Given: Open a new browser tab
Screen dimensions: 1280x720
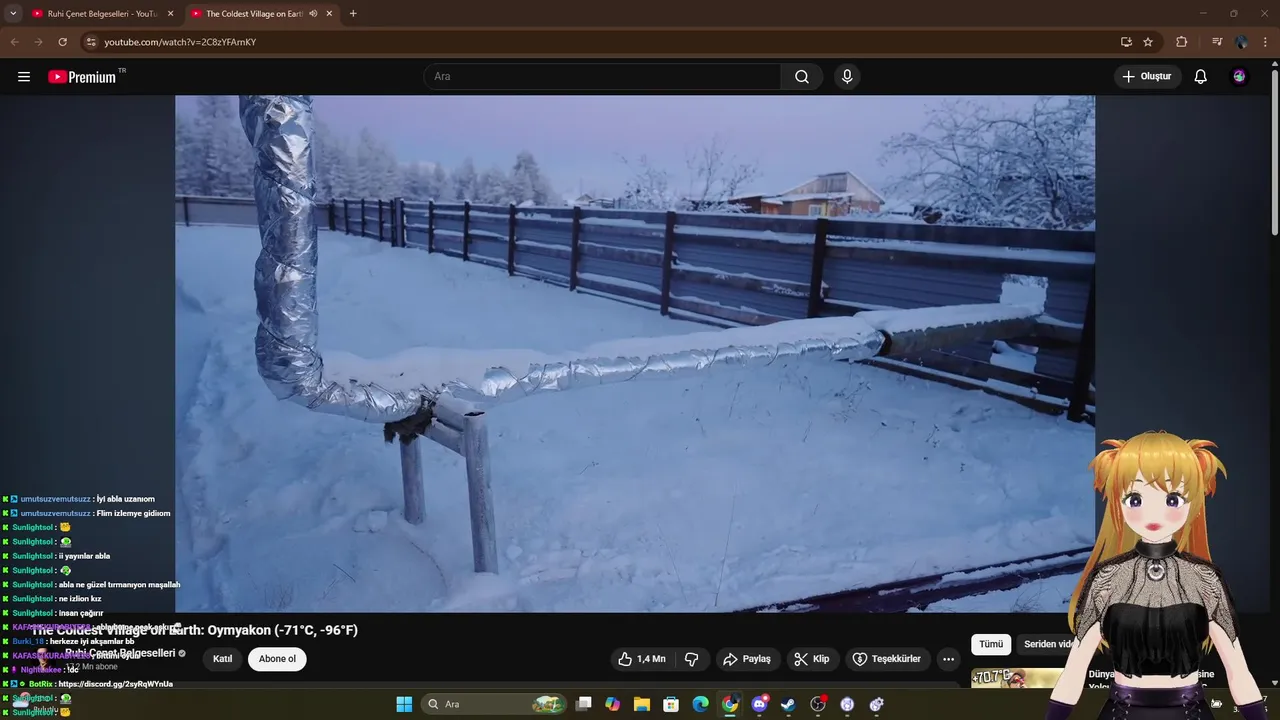Looking at the screenshot, I should coord(353,14).
